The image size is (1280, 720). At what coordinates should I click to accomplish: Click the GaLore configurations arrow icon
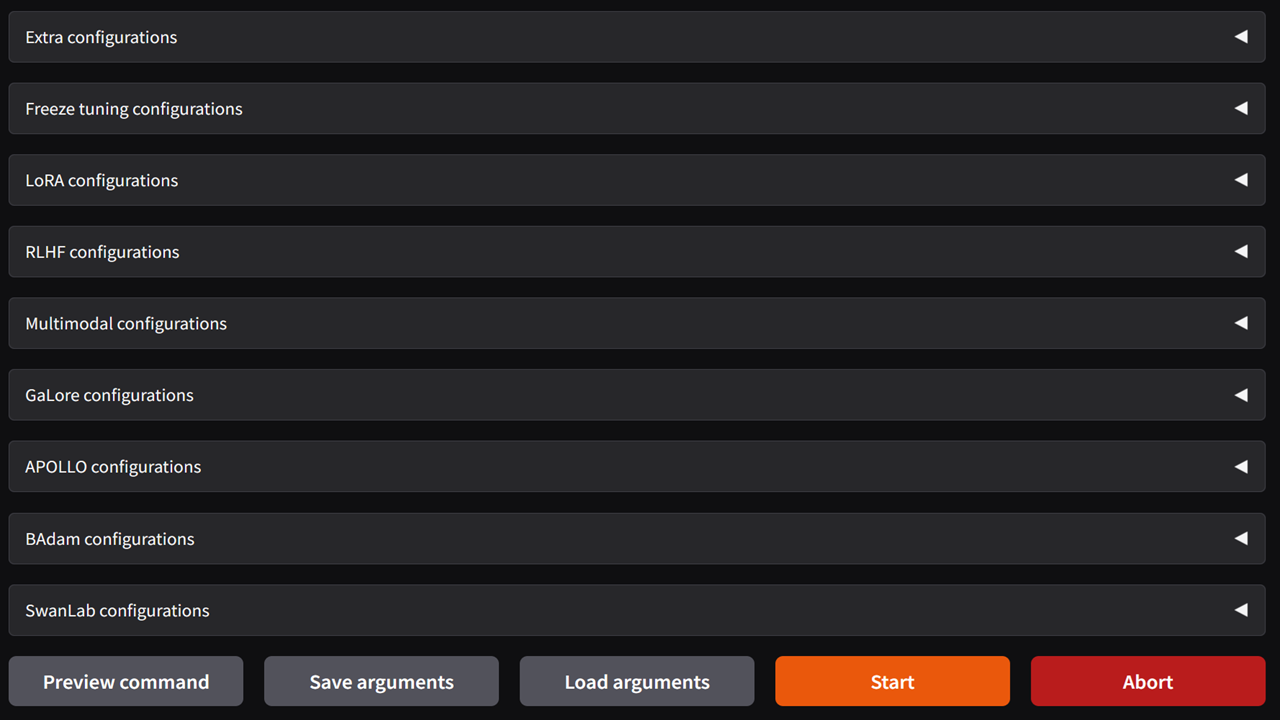[1241, 395]
